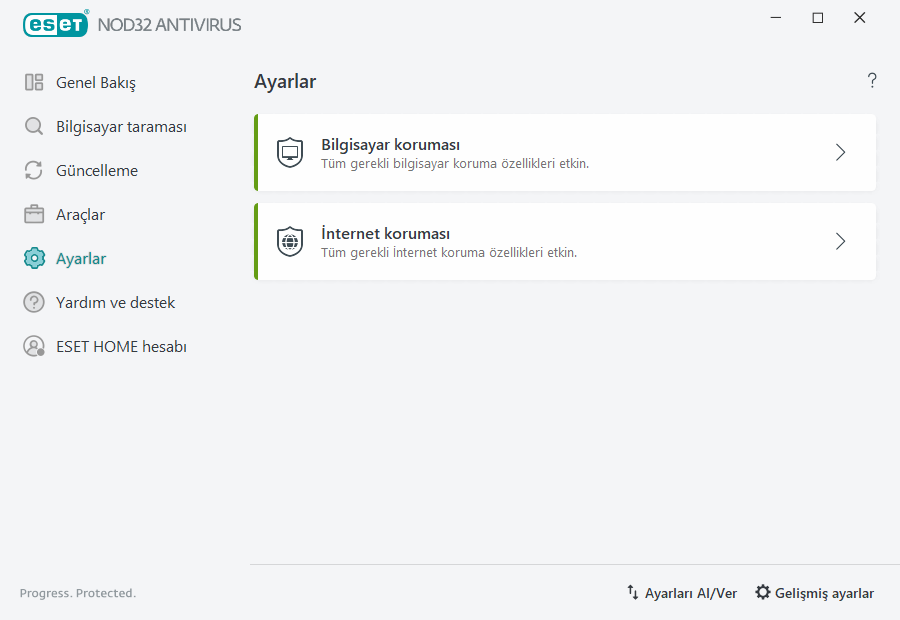
Task: Open the İnternet koruması settings card
Action: point(564,241)
